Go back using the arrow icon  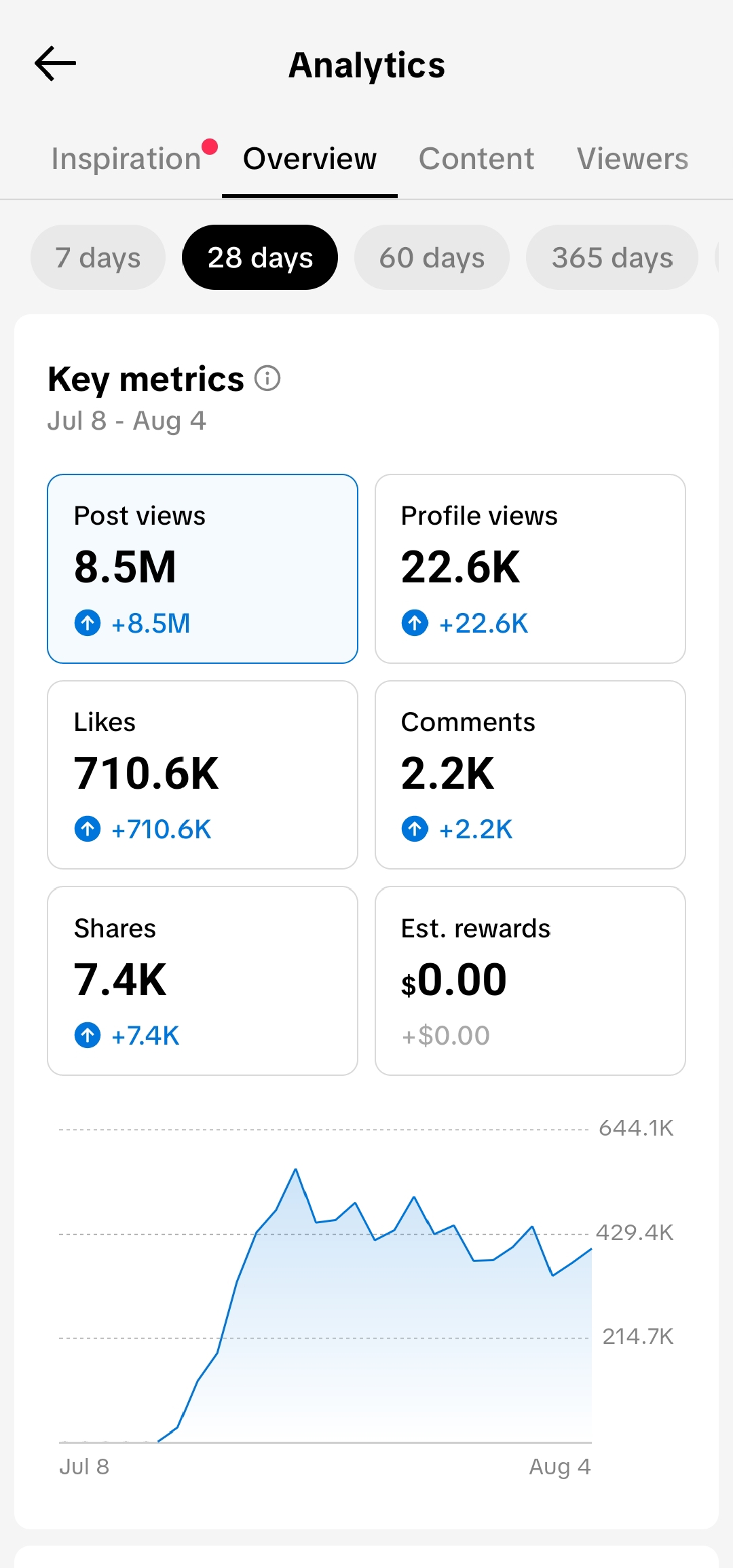point(55,64)
